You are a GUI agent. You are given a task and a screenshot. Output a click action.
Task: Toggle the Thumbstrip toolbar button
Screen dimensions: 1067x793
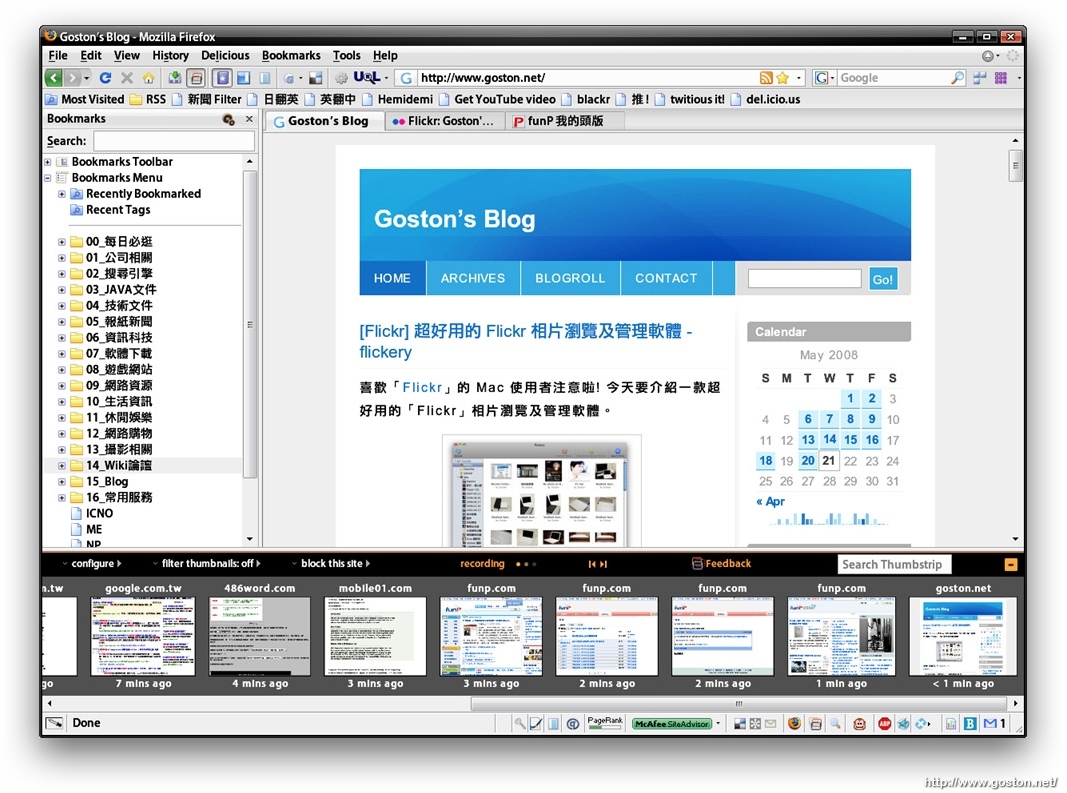tap(197, 78)
